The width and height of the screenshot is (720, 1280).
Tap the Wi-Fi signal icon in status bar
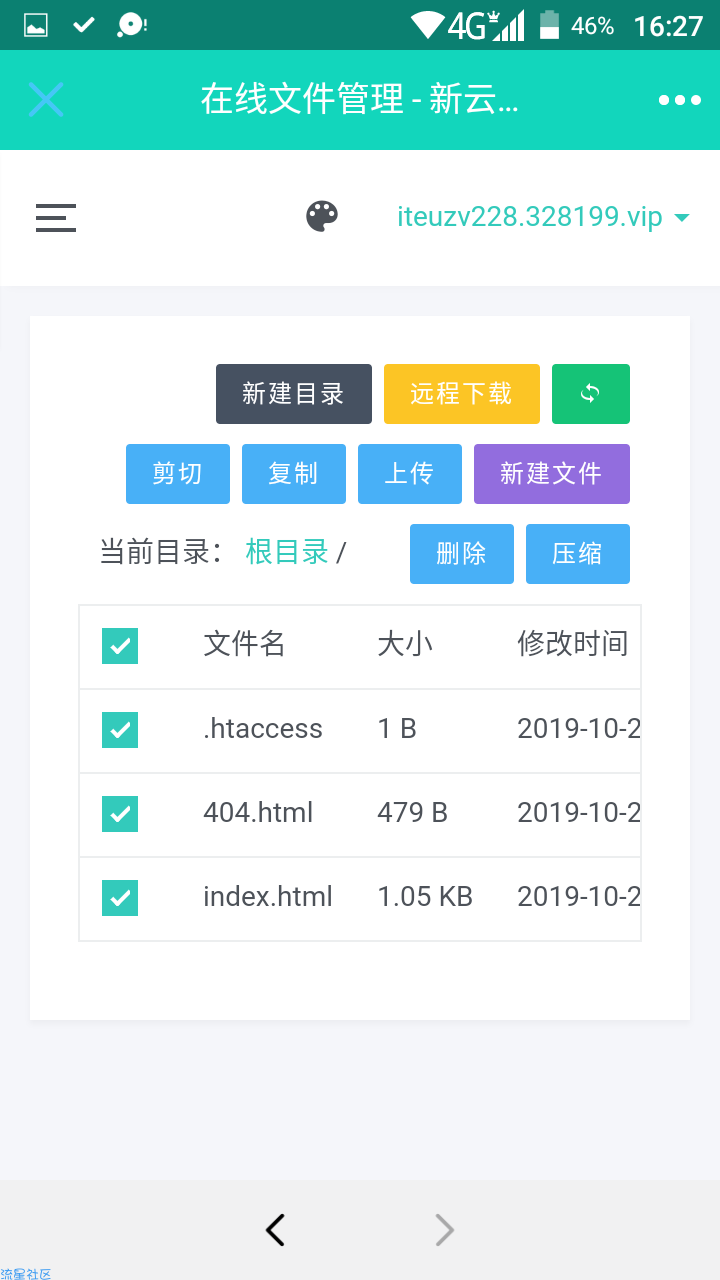point(428,25)
